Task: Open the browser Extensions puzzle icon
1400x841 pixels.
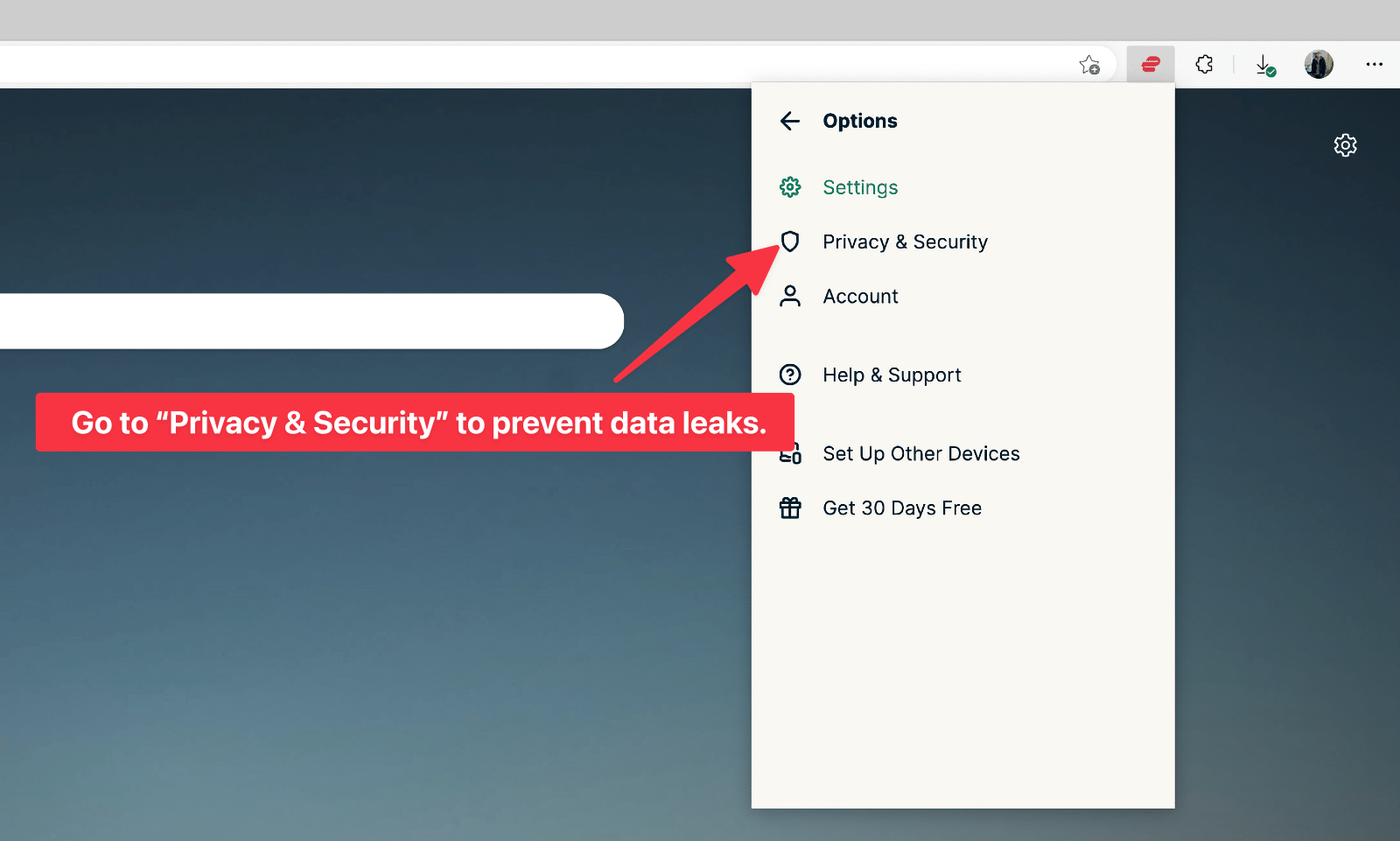Action: [1204, 64]
